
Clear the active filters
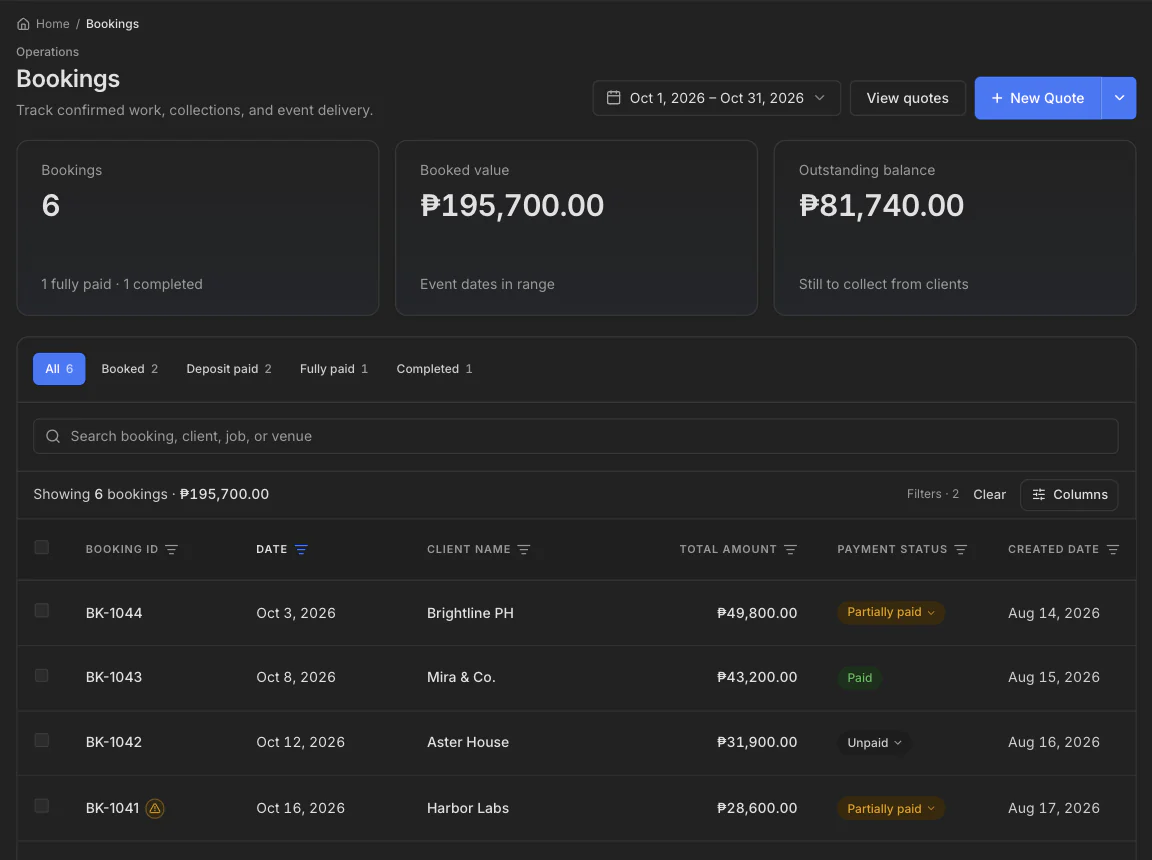[989, 494]
